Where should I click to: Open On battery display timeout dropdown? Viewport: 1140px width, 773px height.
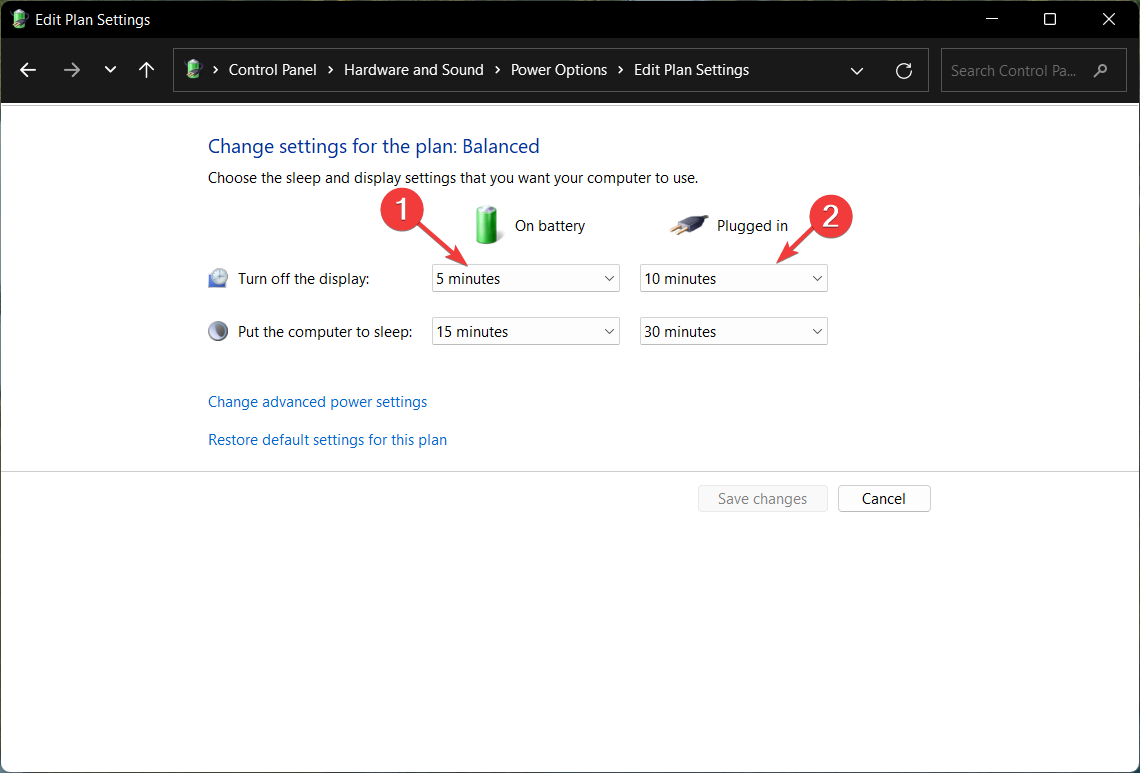click(x=525, y=279)
